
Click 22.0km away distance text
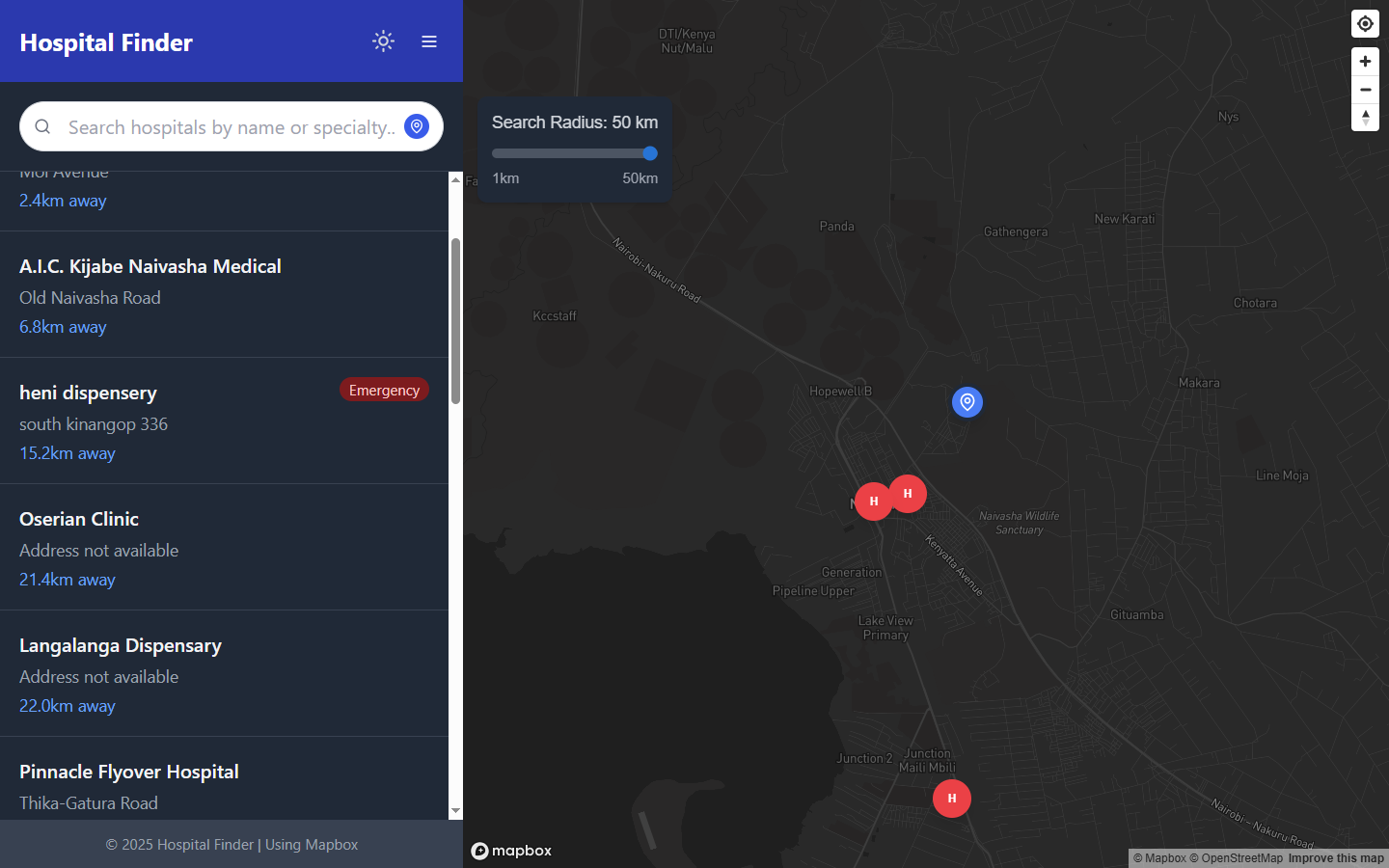(x=68, y=706)
